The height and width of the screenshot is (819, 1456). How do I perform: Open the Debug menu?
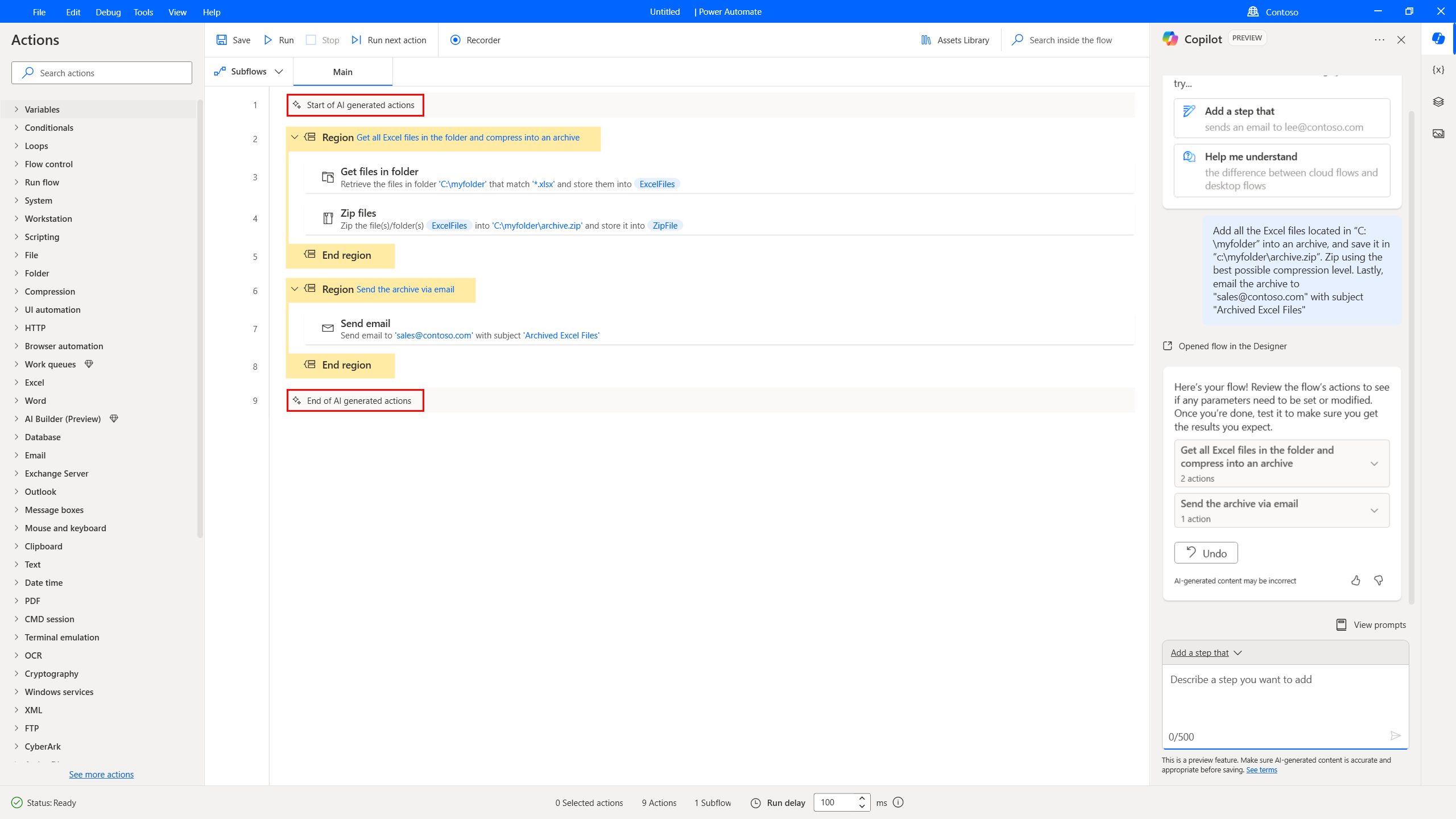pyautogui.click(x=107, y=12)
